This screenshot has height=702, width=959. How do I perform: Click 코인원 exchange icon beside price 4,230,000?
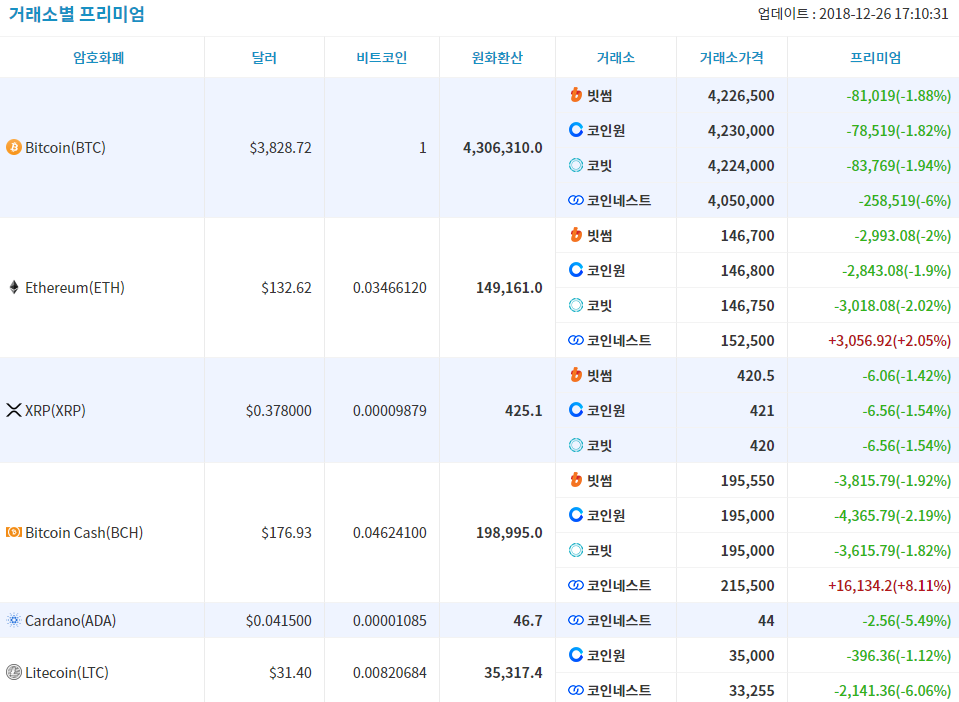click(x=576, y=130)
